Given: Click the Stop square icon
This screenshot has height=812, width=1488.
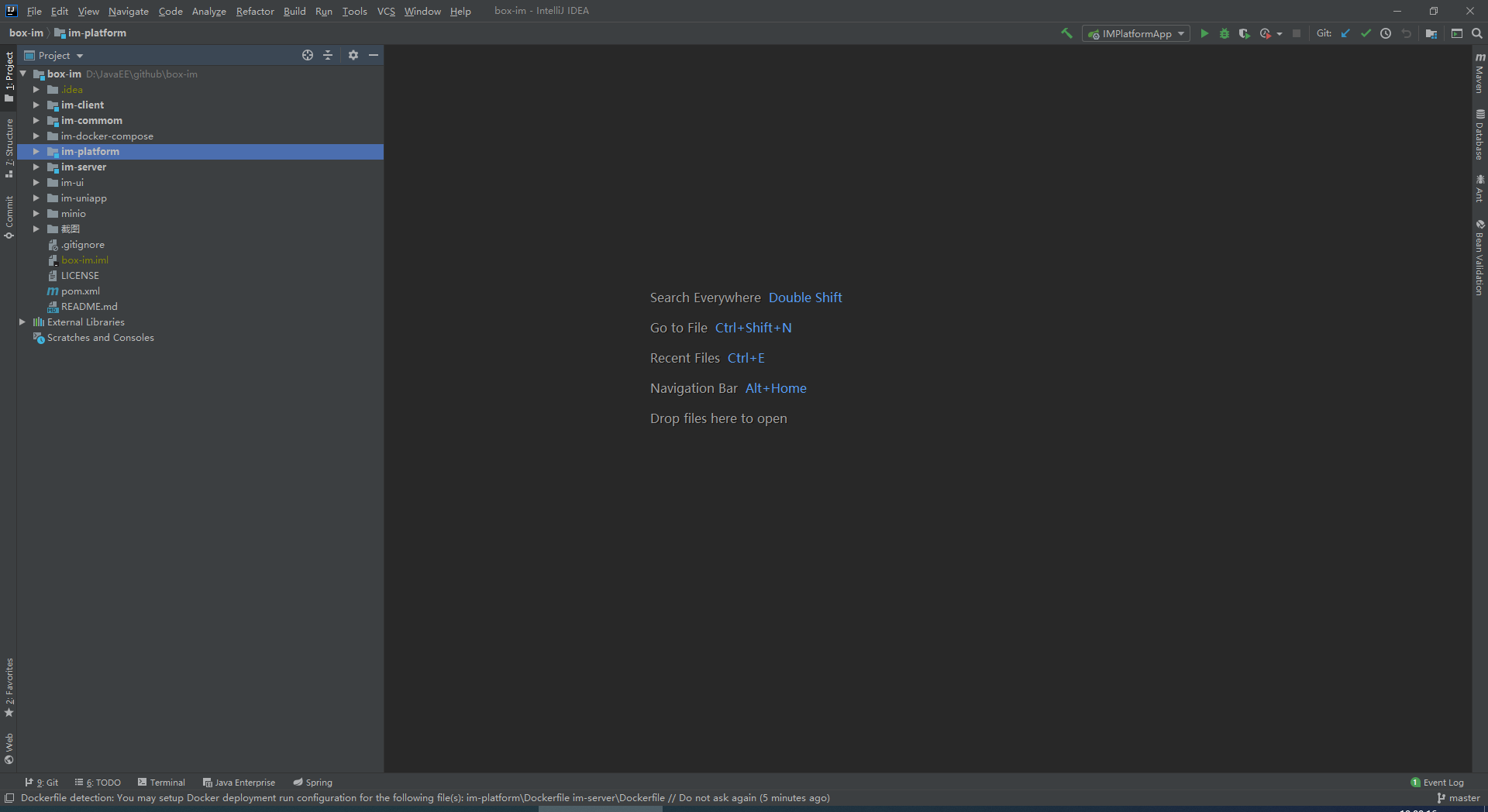Looking at the screenshot, I should [x=1297, y=33].
